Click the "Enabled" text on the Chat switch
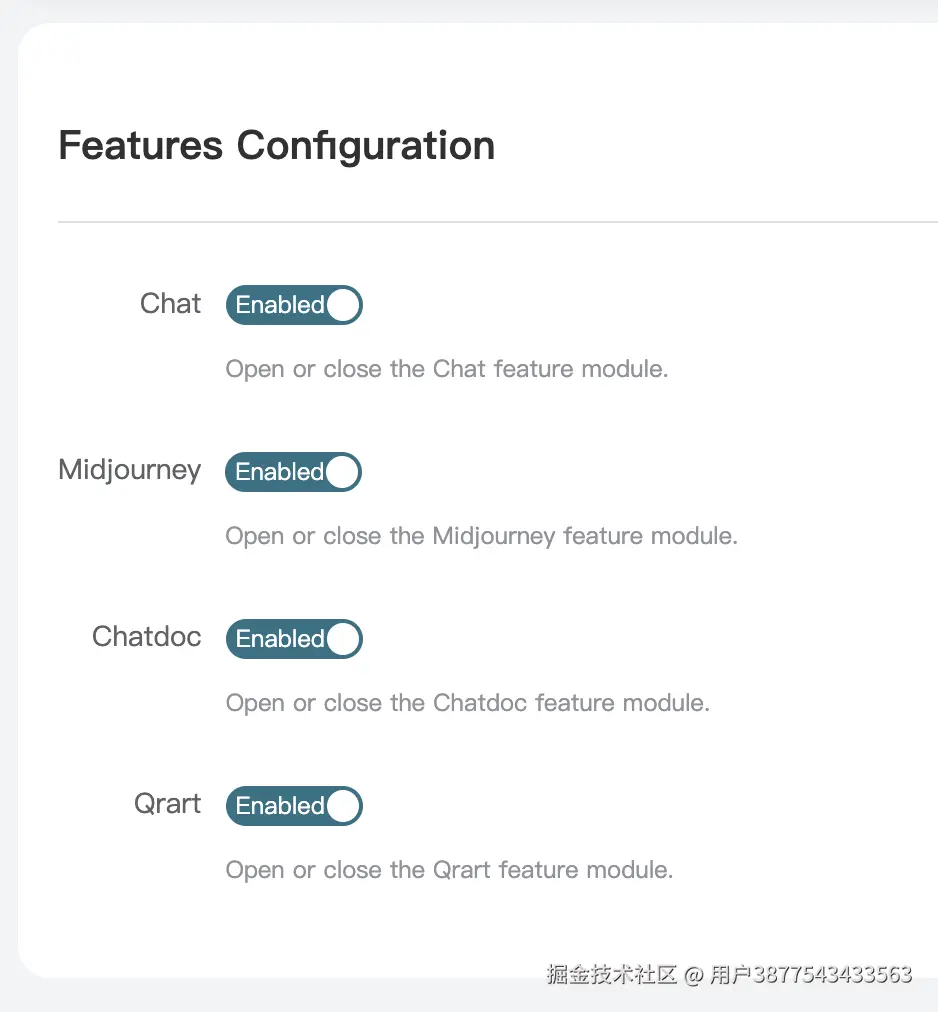The image size is (938, 1012). tap(279, 305)
